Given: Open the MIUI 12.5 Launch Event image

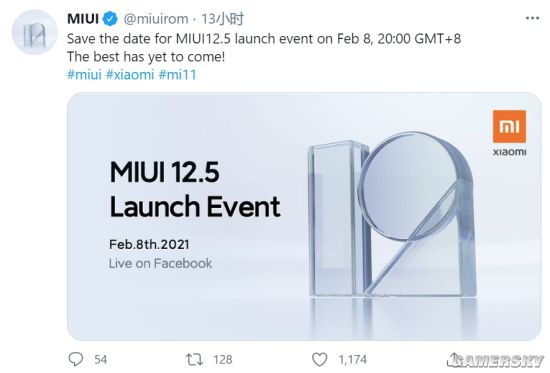Looking at the screenshot, I should click(x=304, y=216).
